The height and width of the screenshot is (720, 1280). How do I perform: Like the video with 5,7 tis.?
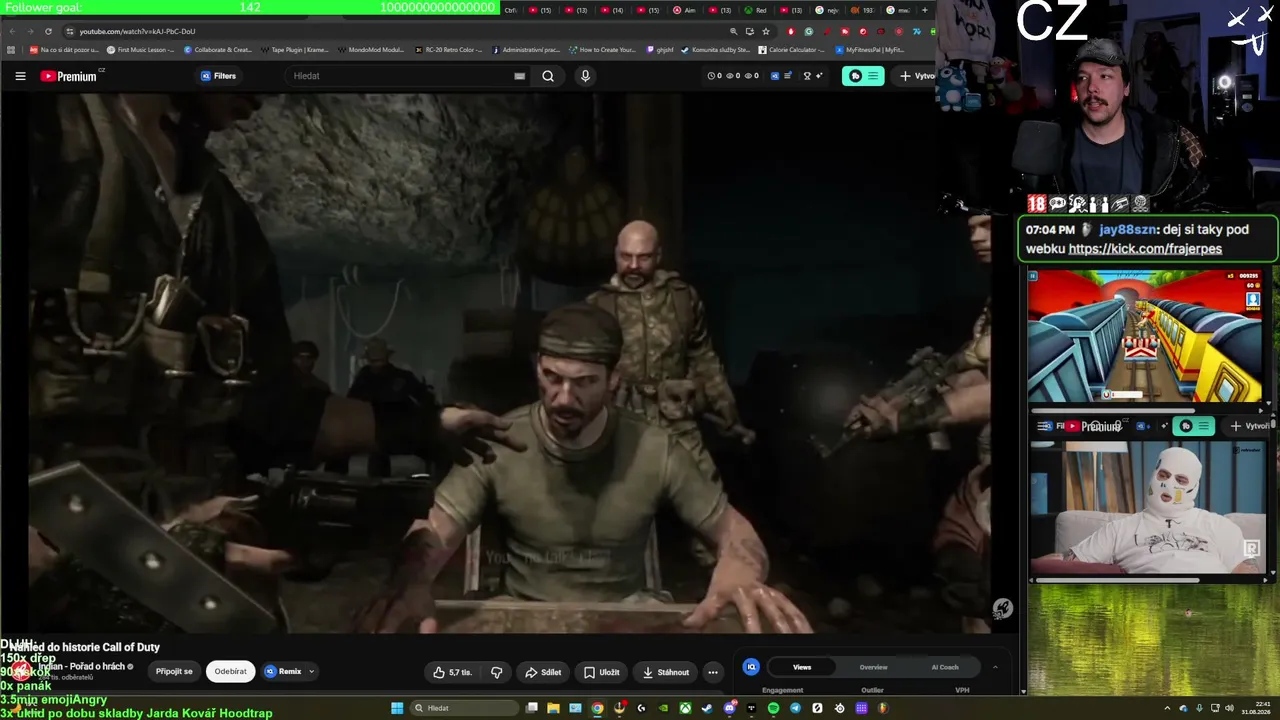[453, 672]
